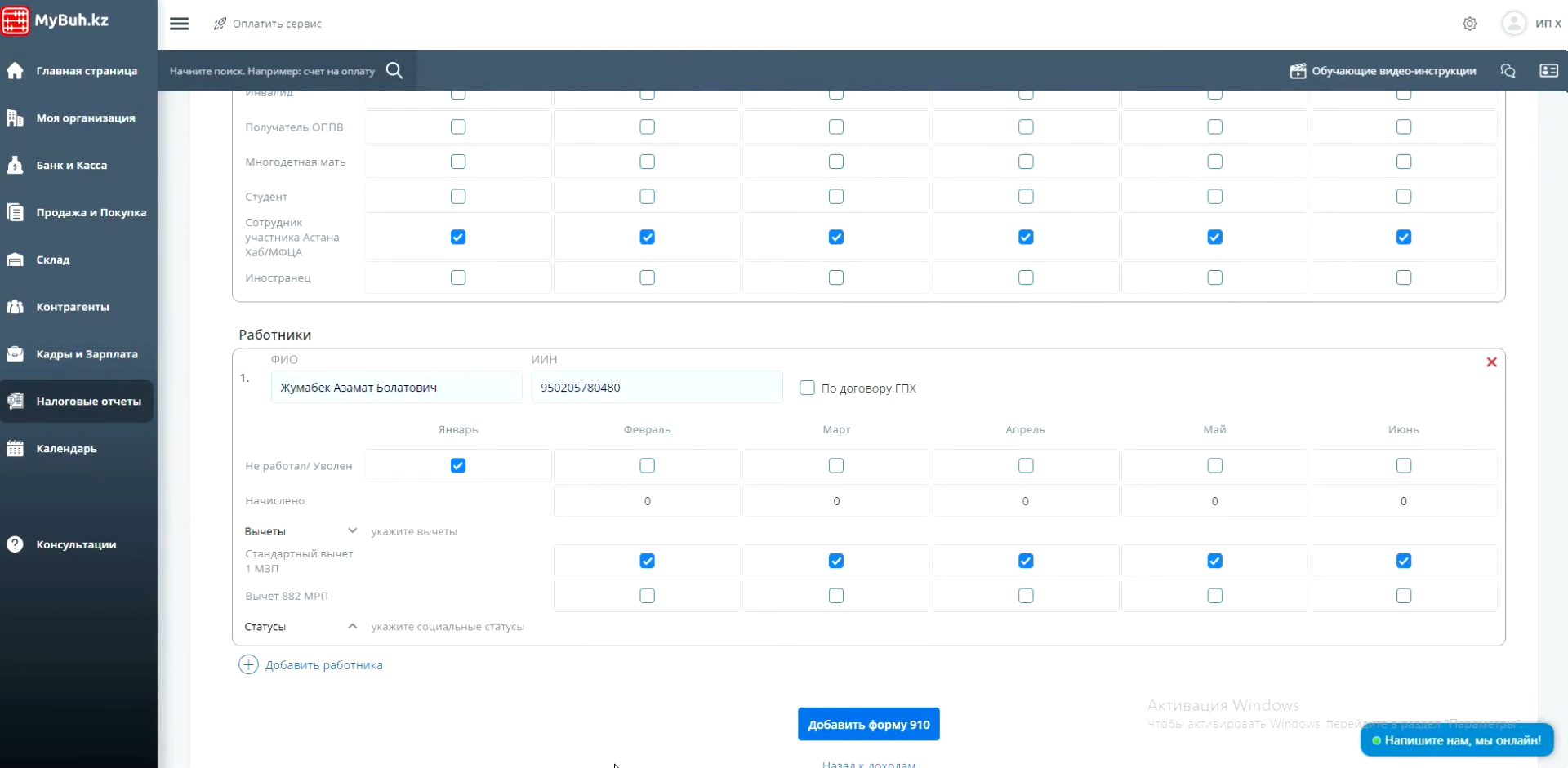Remove worker with the red X icon

pyautogui.click(x=1491, y=362)
